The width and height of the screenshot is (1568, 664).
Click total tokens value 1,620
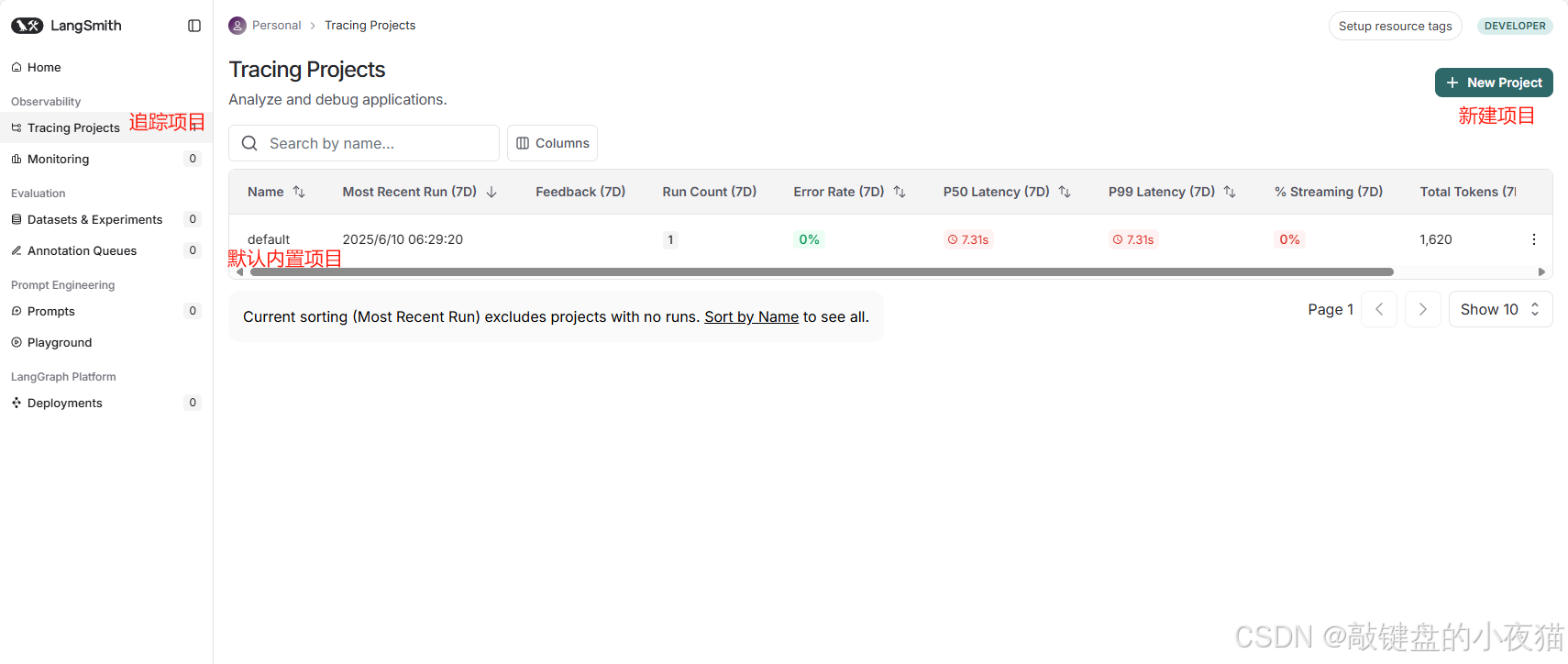click(1435, 239)
